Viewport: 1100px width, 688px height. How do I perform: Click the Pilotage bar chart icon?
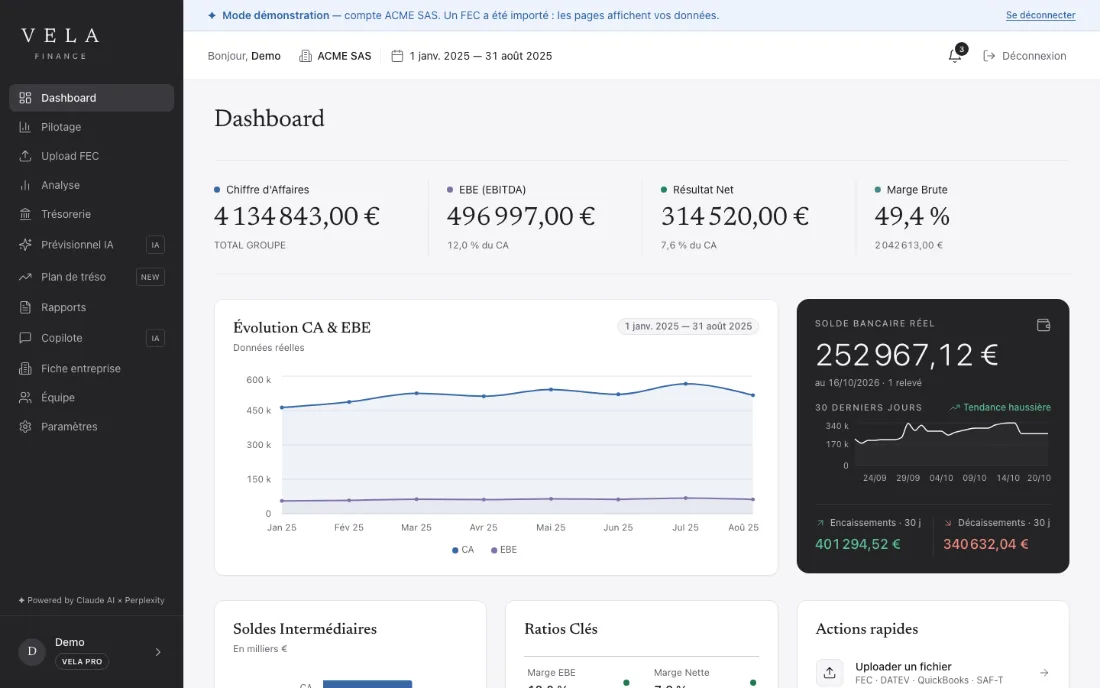pos(25,127)
